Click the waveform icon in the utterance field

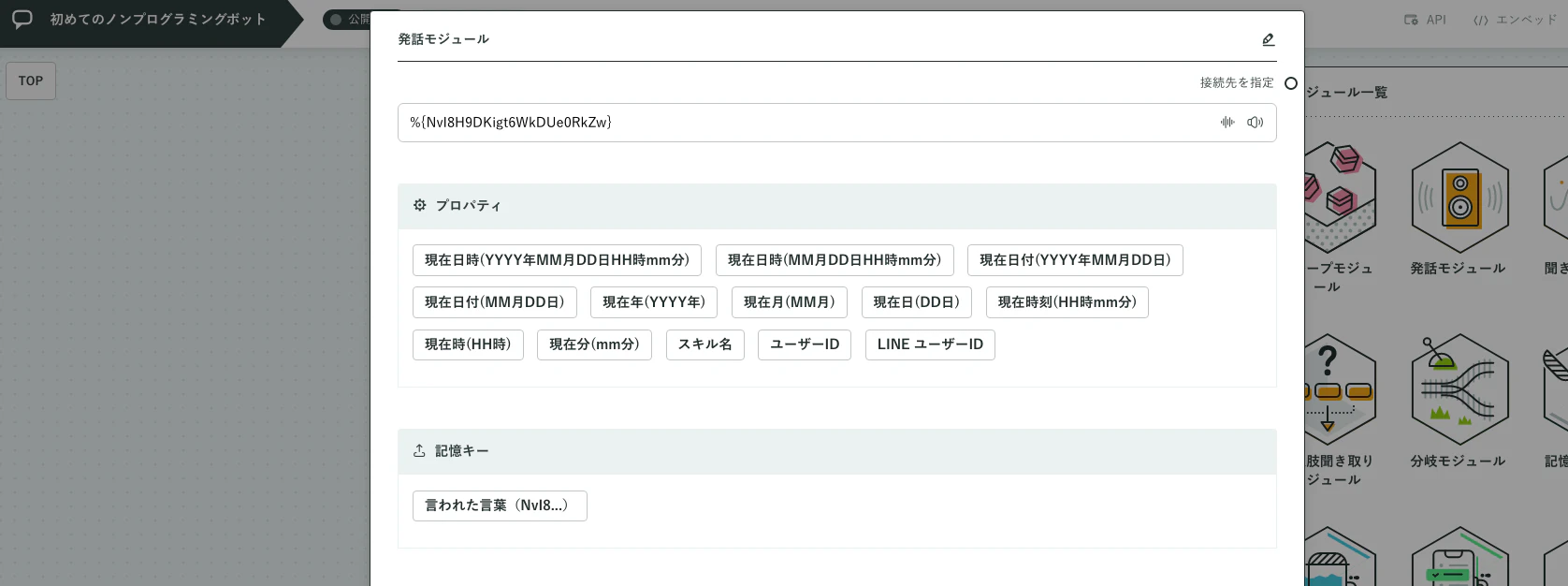1227,123
